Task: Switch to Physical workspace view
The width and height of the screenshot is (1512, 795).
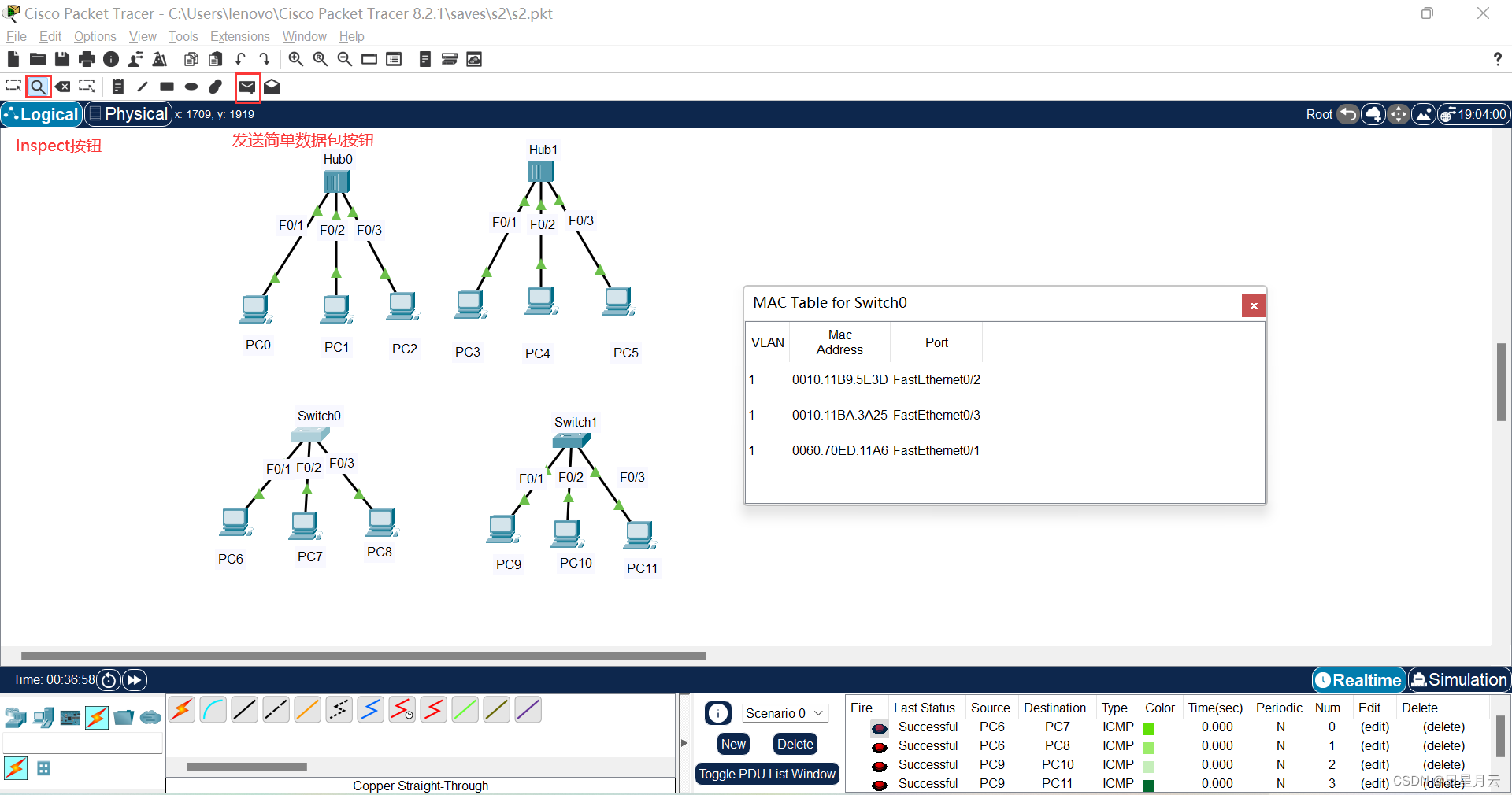Action: (128, 114)
